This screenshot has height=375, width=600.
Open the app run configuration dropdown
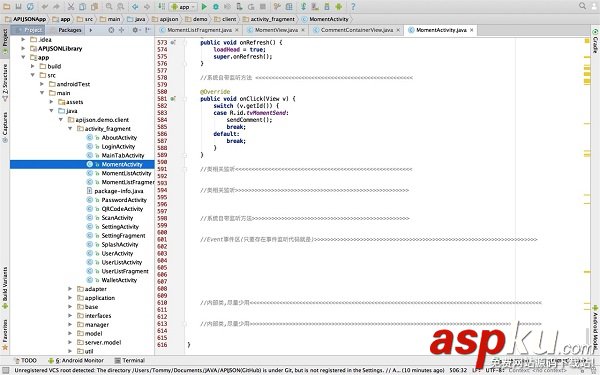[x=183, y=7]
